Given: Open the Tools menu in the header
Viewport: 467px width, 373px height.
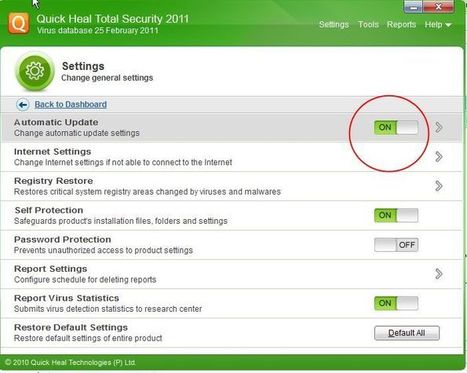Looking at the screenshot, I should (x=368, y=24).
